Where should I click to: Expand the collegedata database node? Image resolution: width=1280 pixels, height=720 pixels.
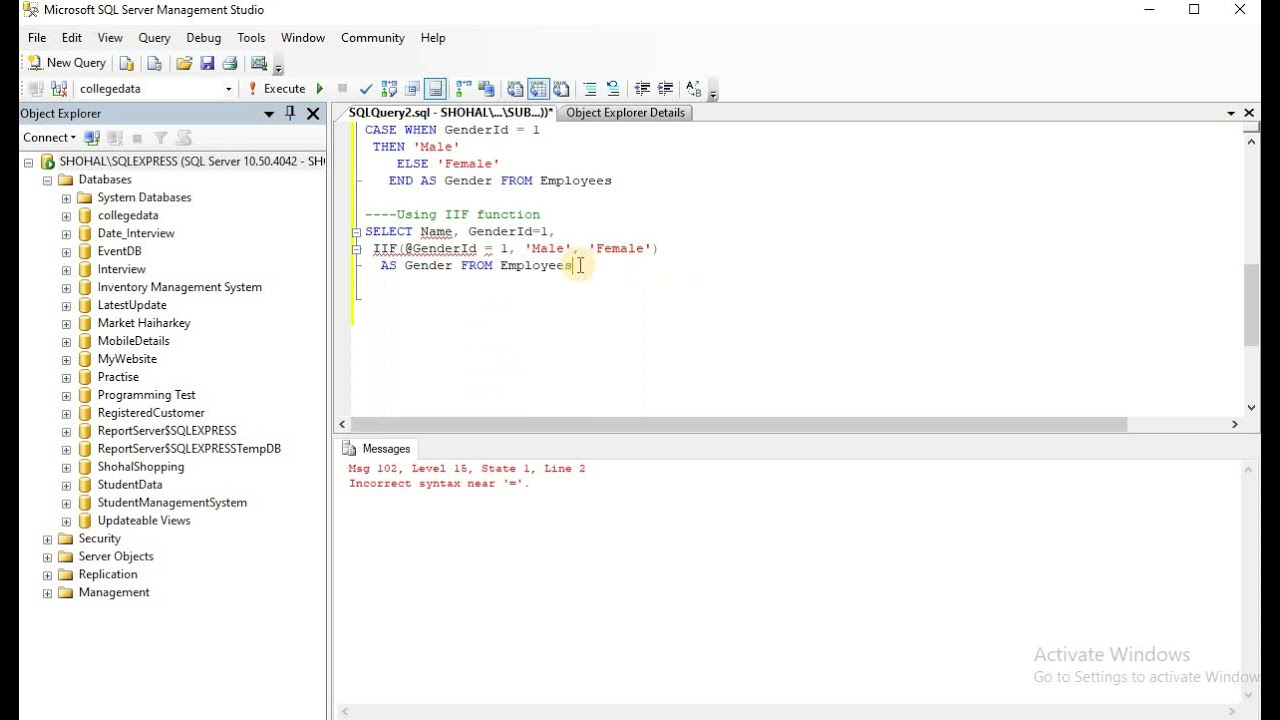pyautogui.click(x=66, y=216)
